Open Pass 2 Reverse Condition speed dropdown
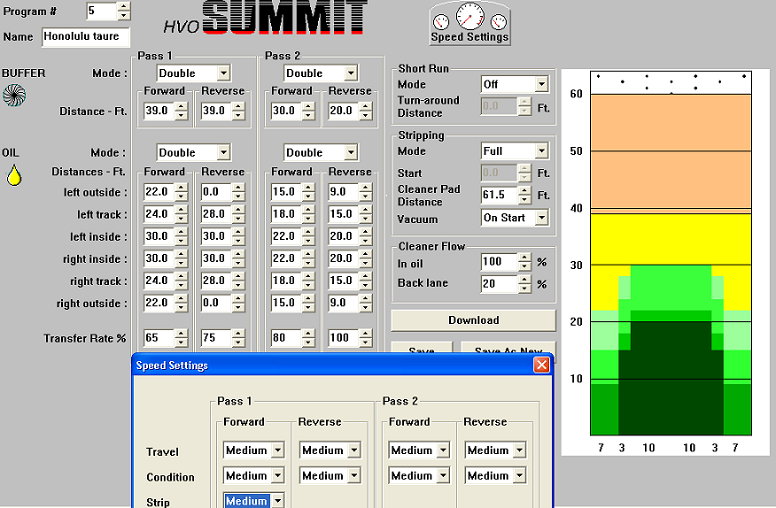The height and width of the screenshot is (508, 776). point(519,475)
